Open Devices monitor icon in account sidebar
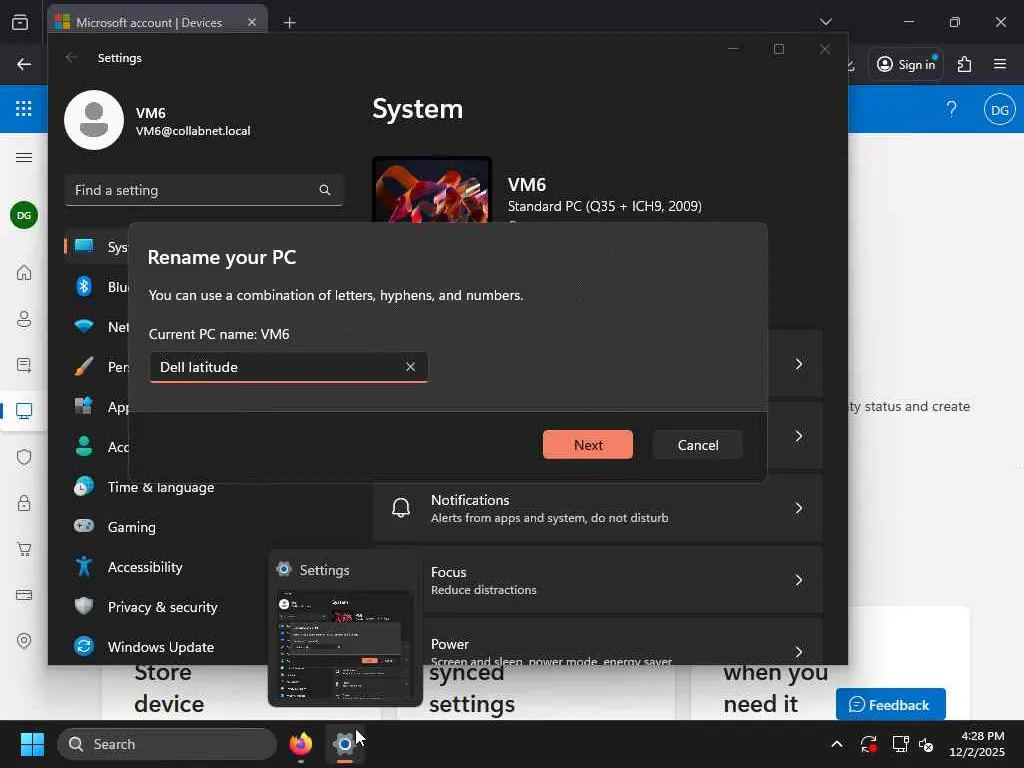 (24, 411)
